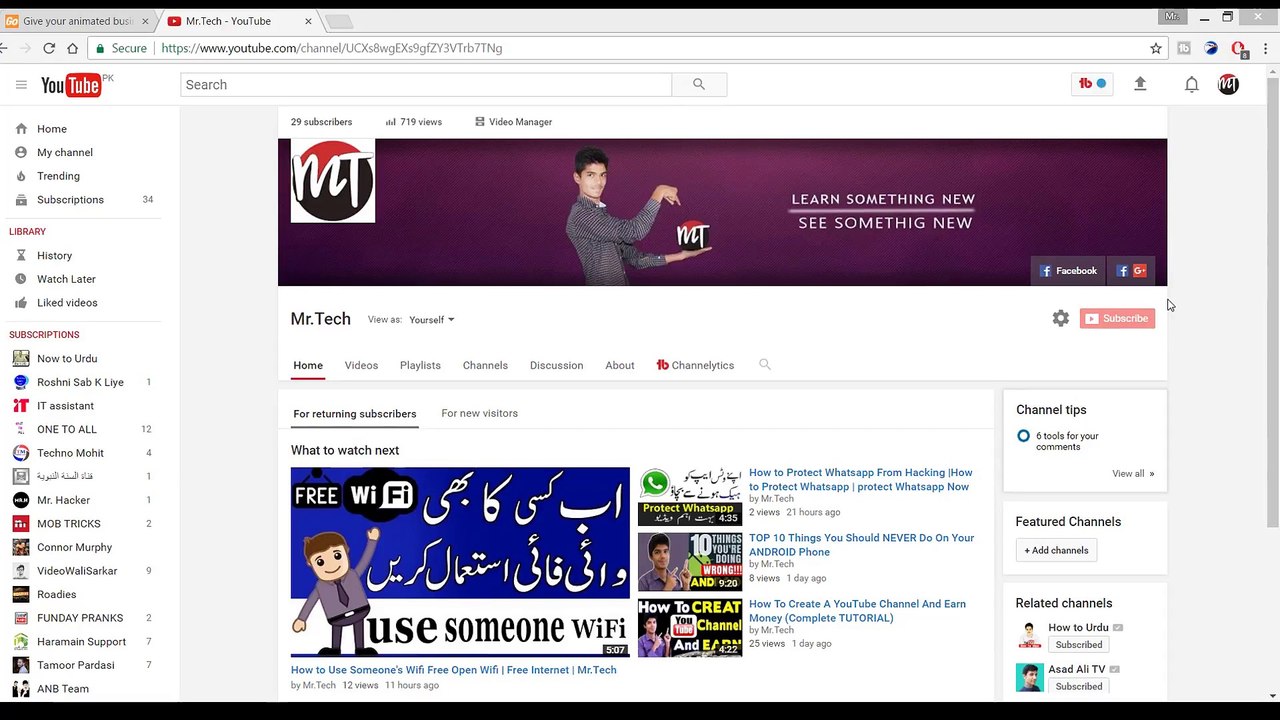Click the Subscribe button

[x=1117, y=318]
